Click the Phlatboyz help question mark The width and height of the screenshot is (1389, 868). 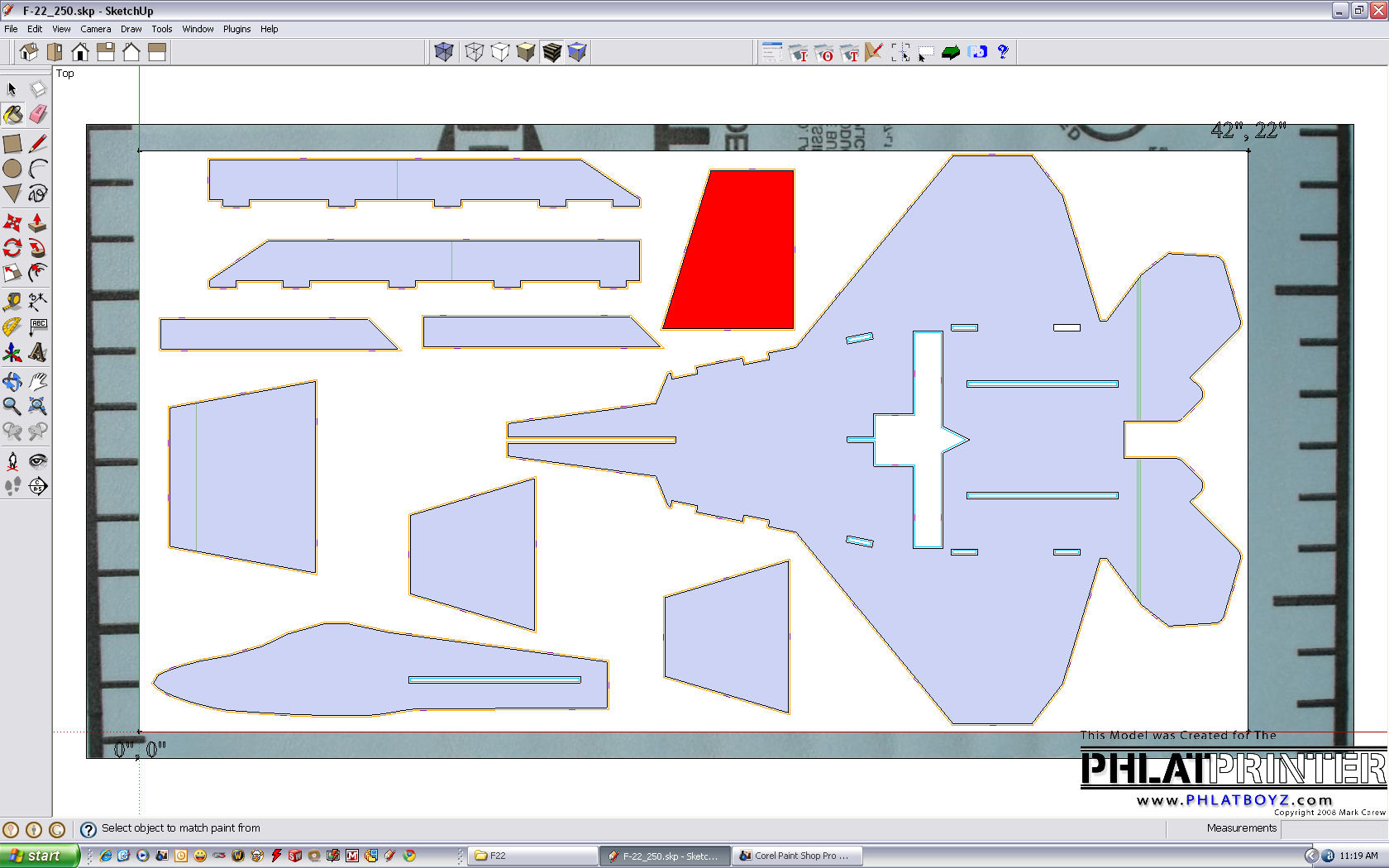[1003, 52]
